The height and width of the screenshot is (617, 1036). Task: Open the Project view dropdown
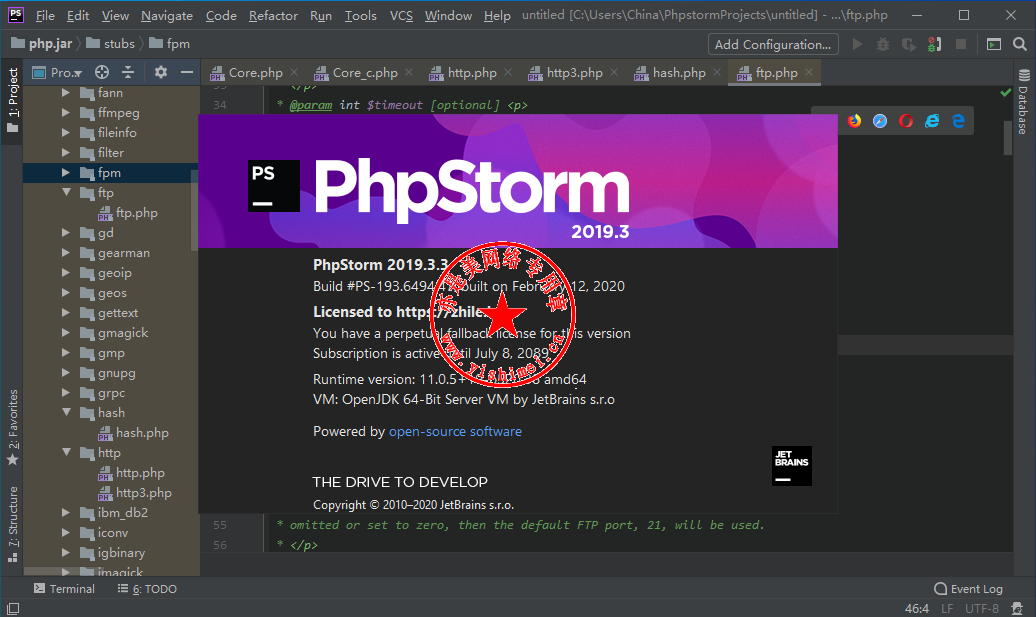[x=57, y=73]
